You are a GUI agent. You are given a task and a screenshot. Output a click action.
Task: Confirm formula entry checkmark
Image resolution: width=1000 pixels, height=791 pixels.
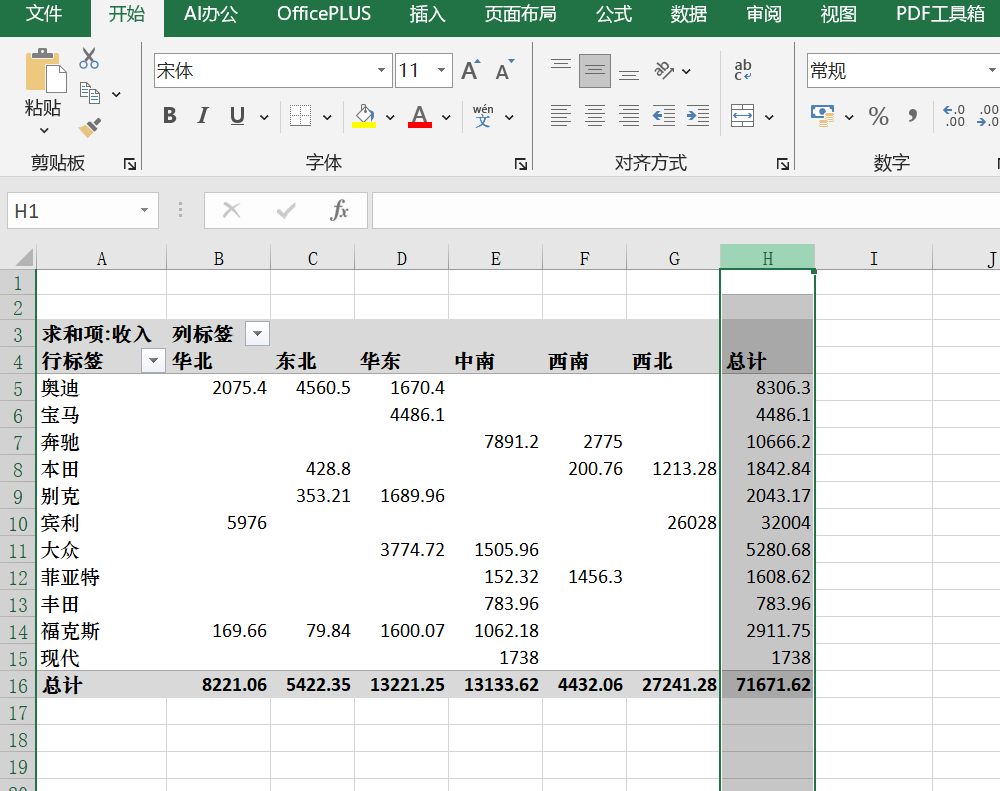tap(286, 210)
